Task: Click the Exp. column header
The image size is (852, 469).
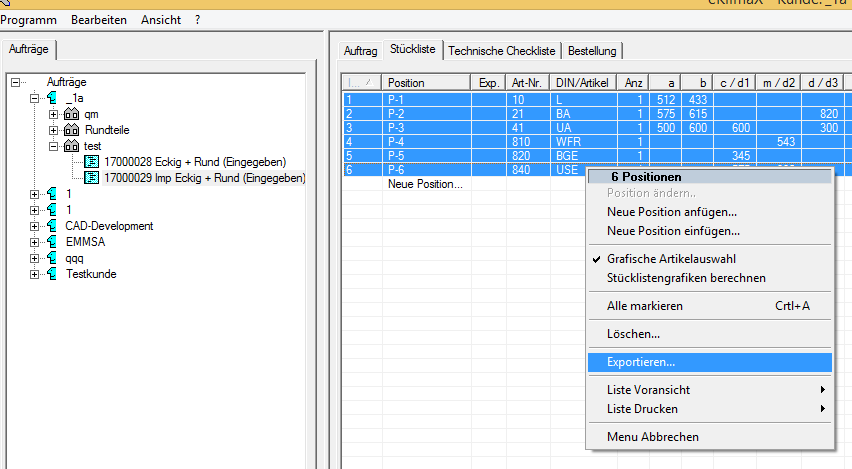Action: [488, 83]
